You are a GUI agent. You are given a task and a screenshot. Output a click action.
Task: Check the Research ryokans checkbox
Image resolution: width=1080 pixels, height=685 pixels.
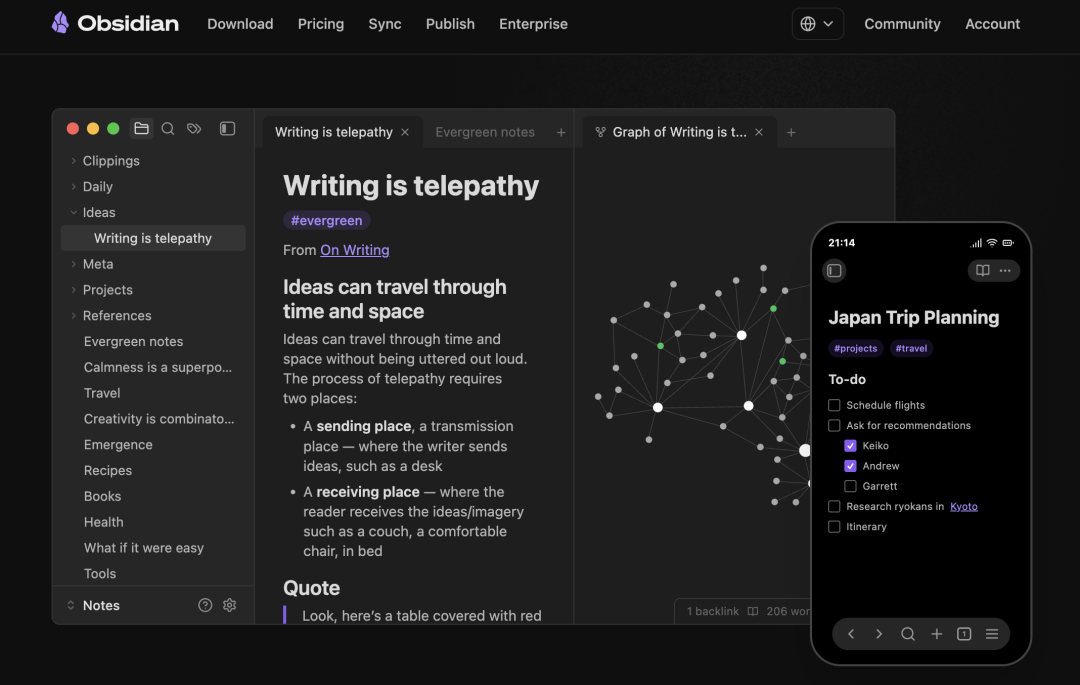pos(834,506)
